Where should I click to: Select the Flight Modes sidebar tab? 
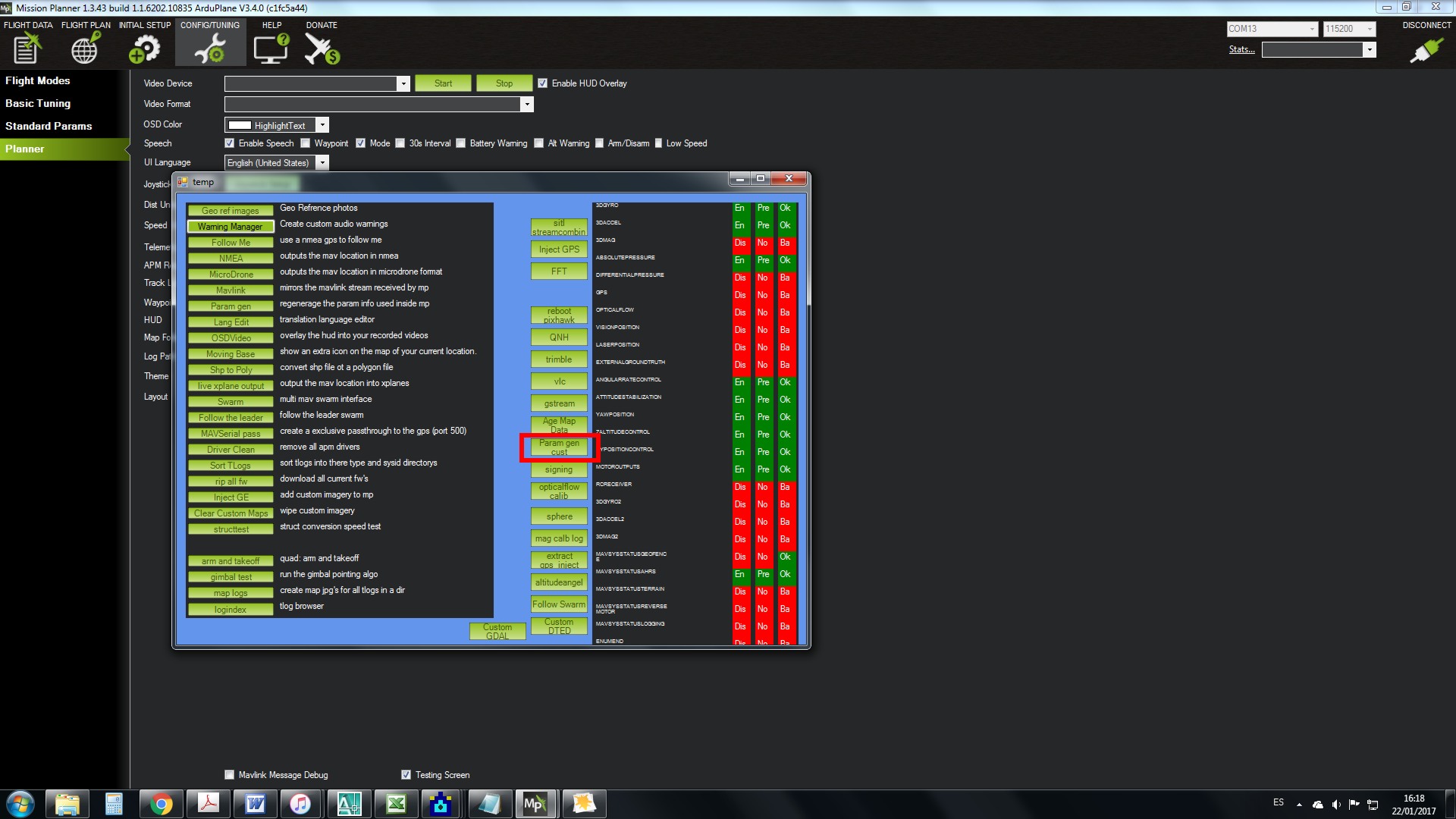pos(38,80)
